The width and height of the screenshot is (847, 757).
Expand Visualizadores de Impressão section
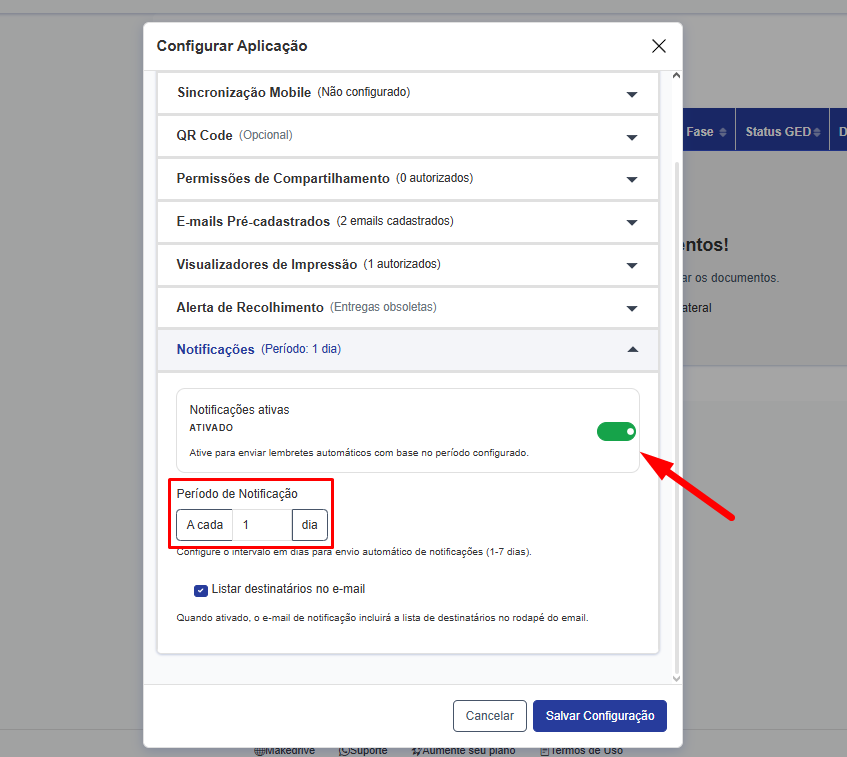click(x=631, y=265)
